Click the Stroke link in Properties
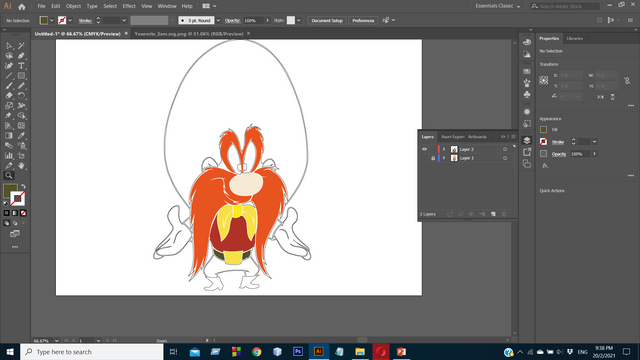The height and width of the screenshot is (360, 640). point(558,142)
